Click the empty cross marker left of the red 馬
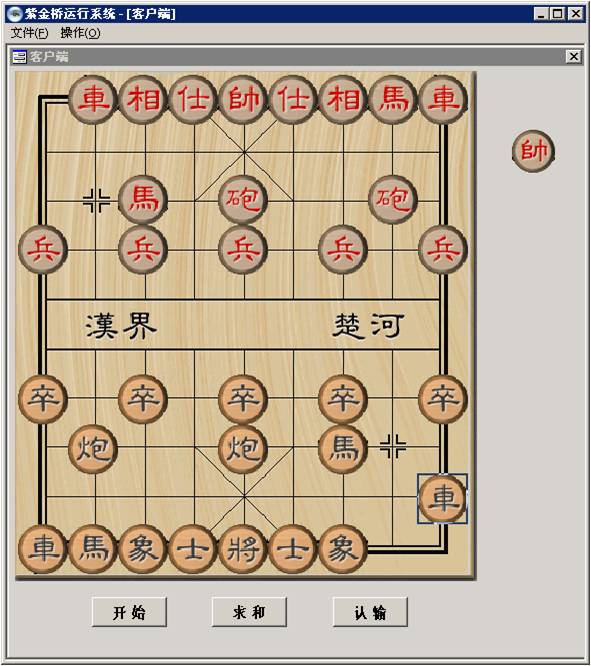Image resolution: width=591 pixels, height=666 pixels. [96, 200]
